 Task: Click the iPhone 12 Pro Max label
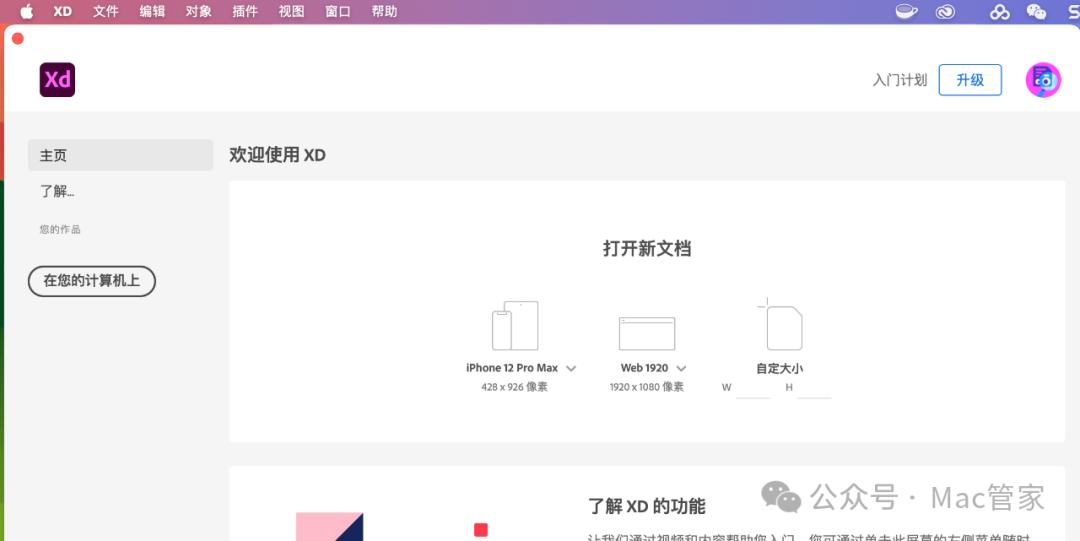tap(512, 368)
